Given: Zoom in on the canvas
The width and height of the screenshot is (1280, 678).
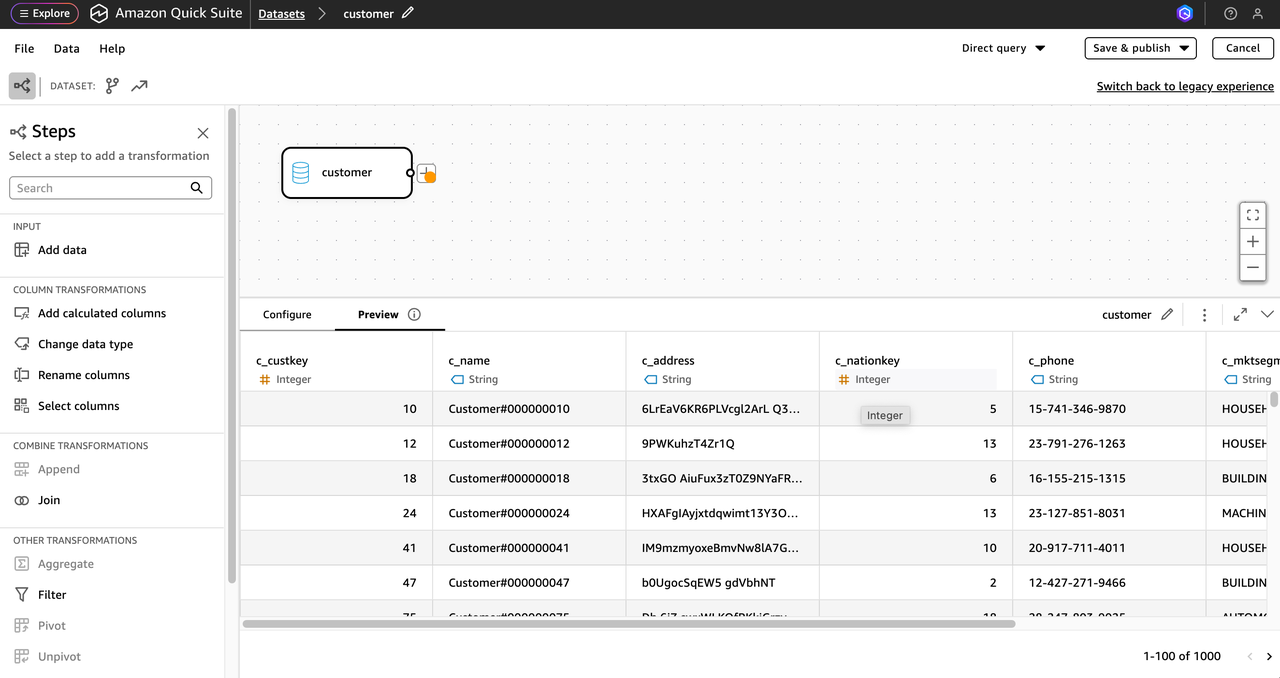Looking at the screenshot, I should point(1252,242).
